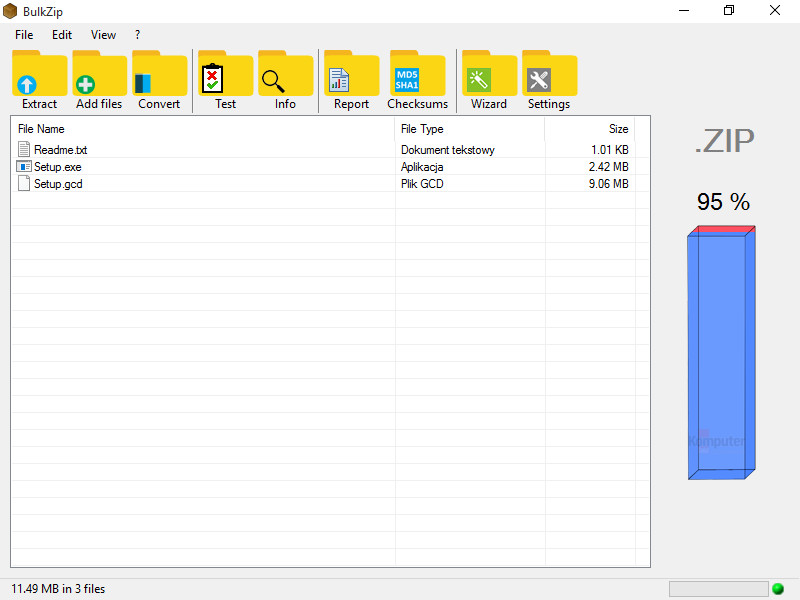The image size is (800, 600).
Task: Launch the Wizard tool
Action: pos(489,80)
